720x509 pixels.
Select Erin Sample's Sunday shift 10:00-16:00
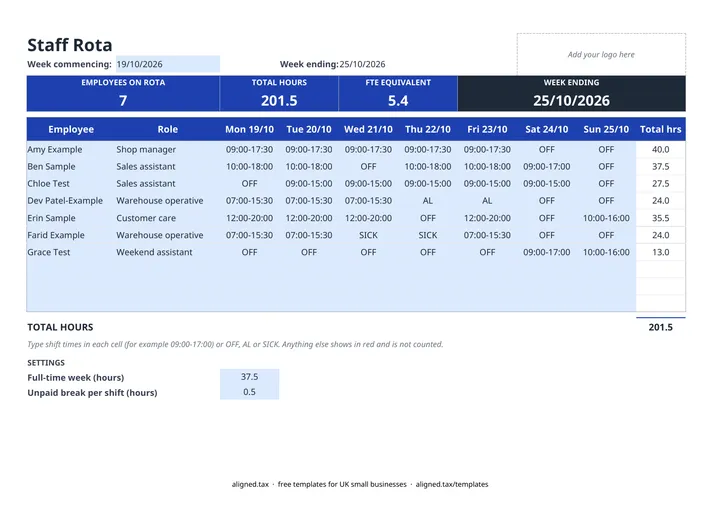click(606, 218)
